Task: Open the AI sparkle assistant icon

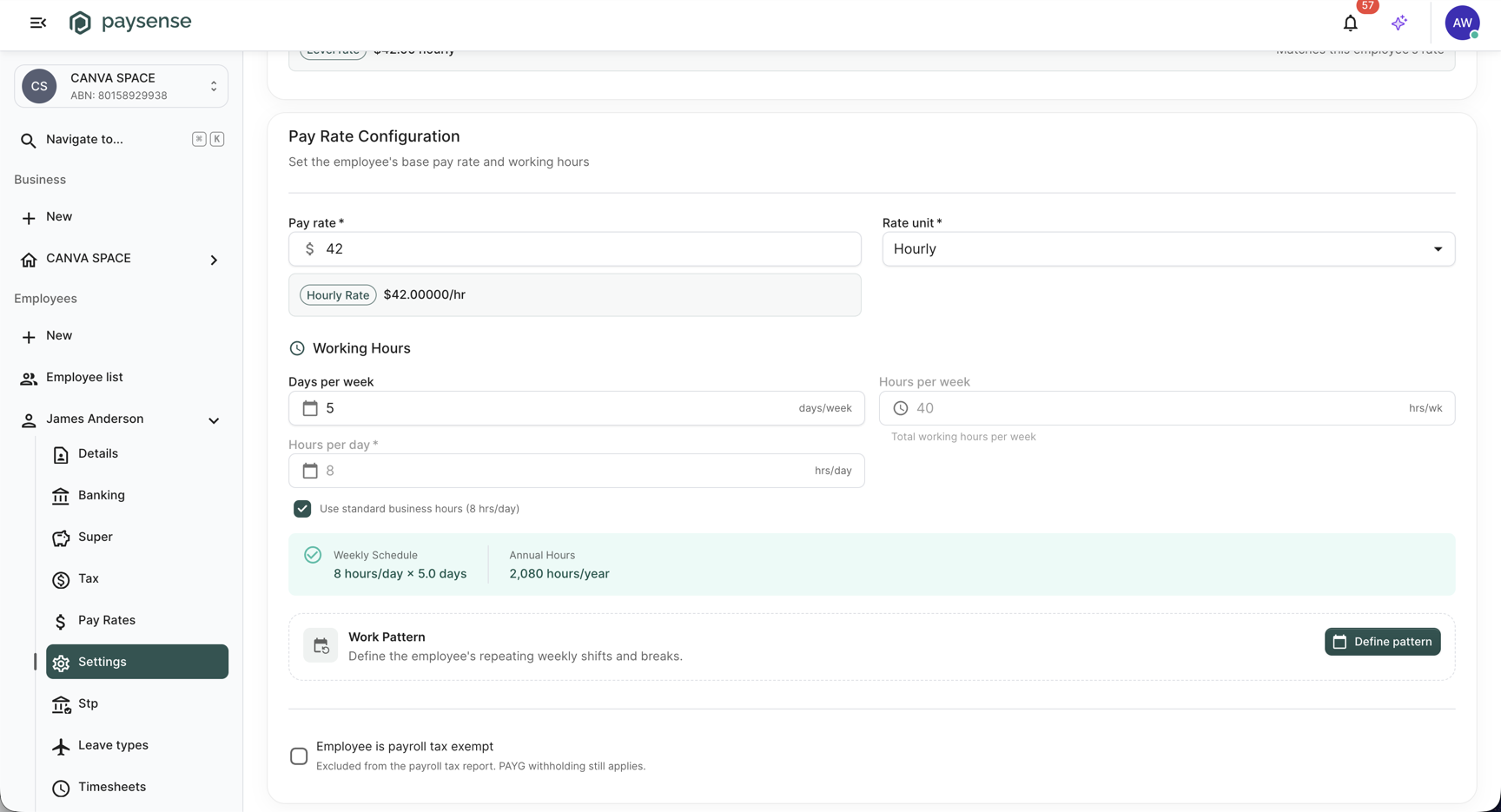Action: (x=1399, y=23)
